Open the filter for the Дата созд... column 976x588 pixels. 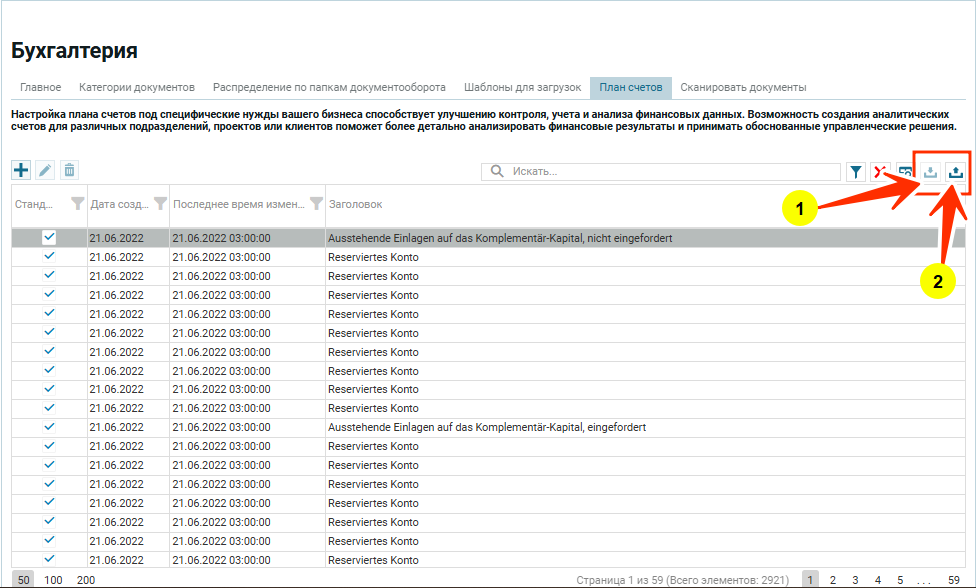pyautogui.click(x=158, y=204)
